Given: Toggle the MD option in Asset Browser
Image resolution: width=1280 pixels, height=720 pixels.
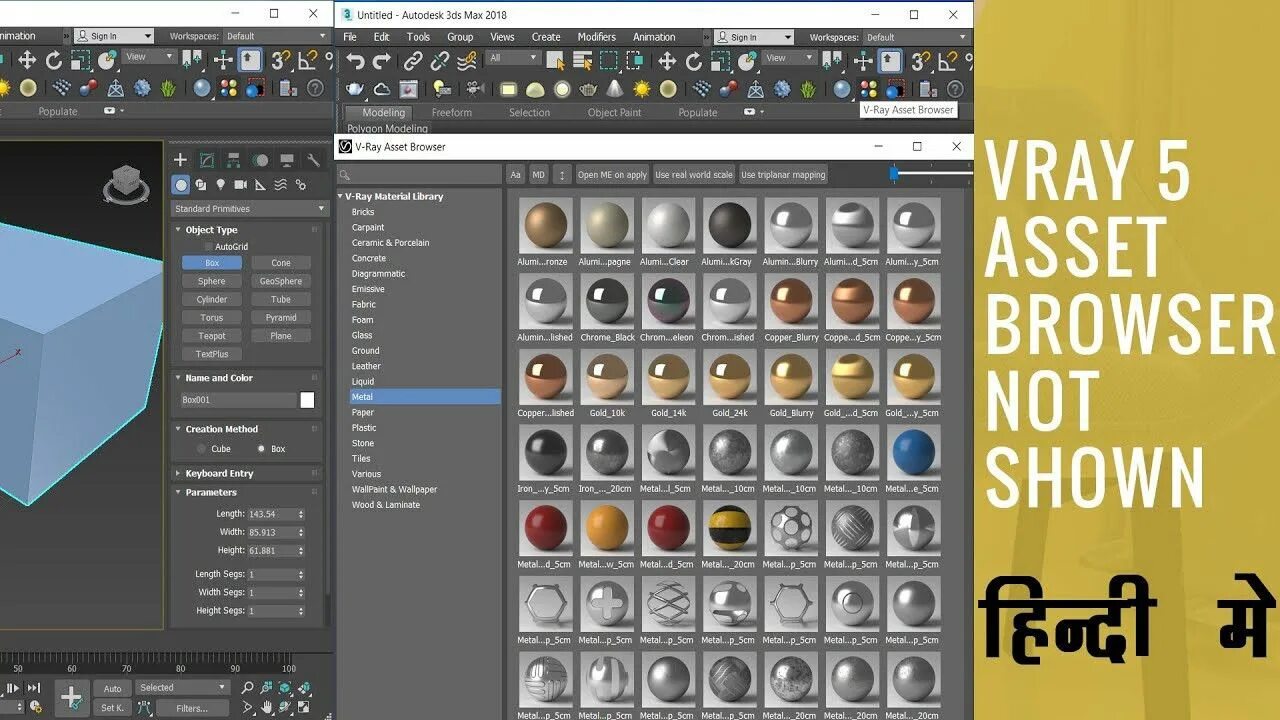Looking at the screenshot, I should pyautogui.click(x=539, y=175).
